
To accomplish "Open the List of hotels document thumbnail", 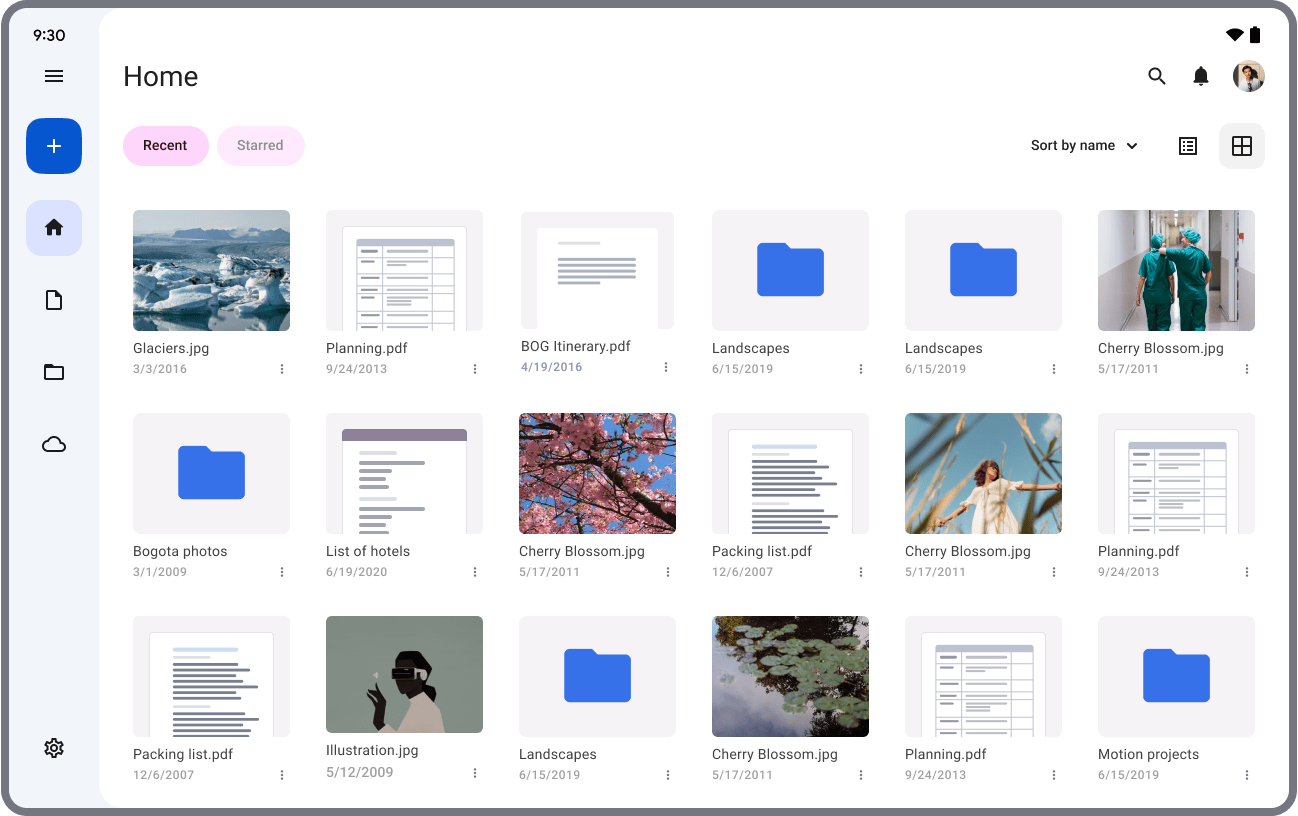I will click(405, 473).
